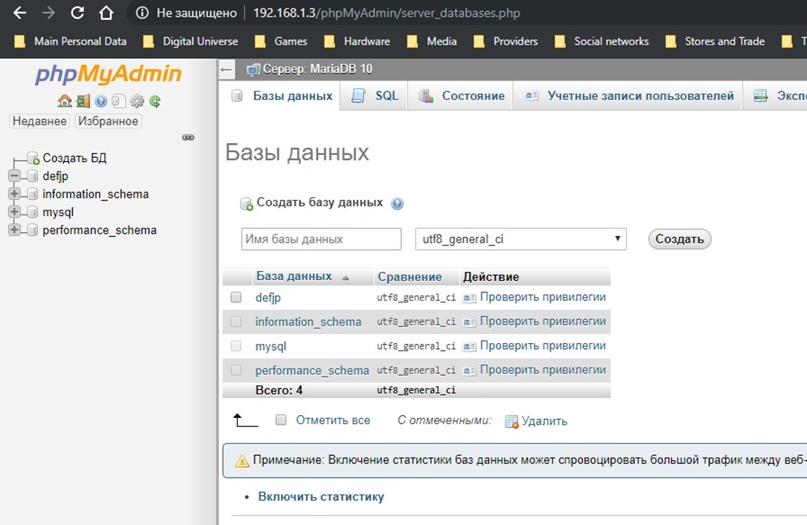This screenshot has height=525, width=807.
Task: Tick the checkbox for defjp database
Action: [x=236, y=297]
